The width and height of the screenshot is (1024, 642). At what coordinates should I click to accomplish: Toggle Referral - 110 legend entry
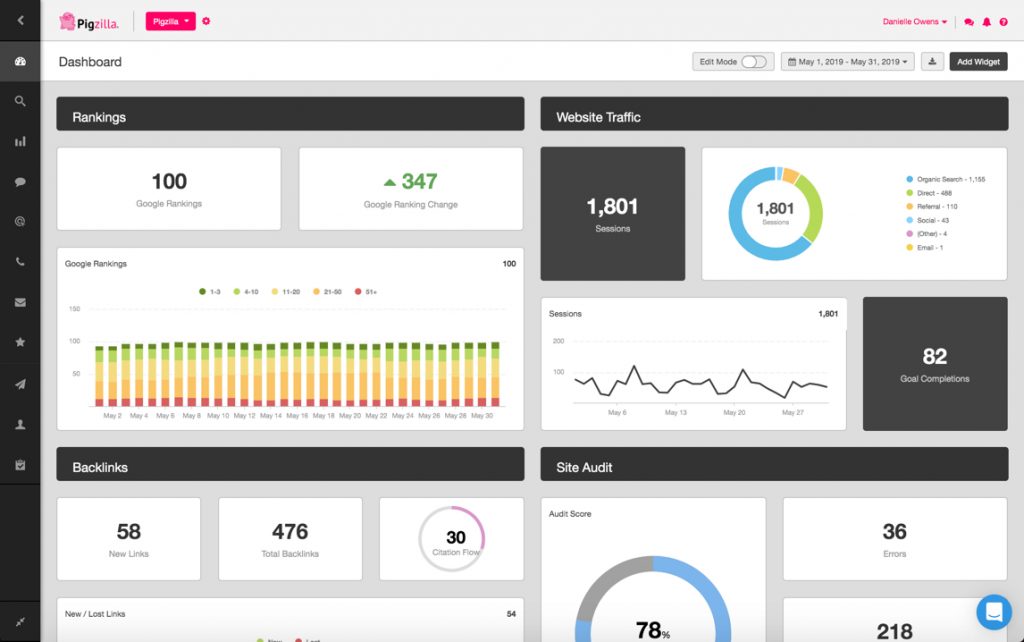[932, 206]
